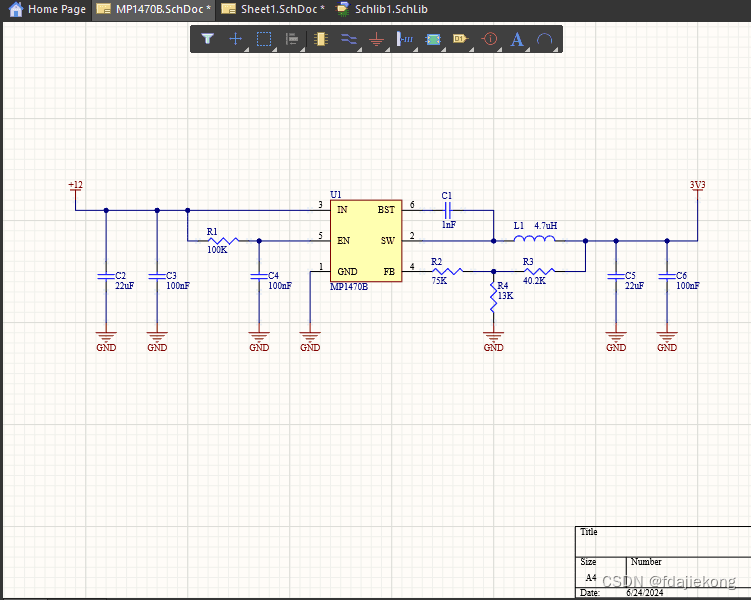Viewport: 751px width, 600px height.
Task: Activate the place wire tool
Action: (x=349, y=39)
